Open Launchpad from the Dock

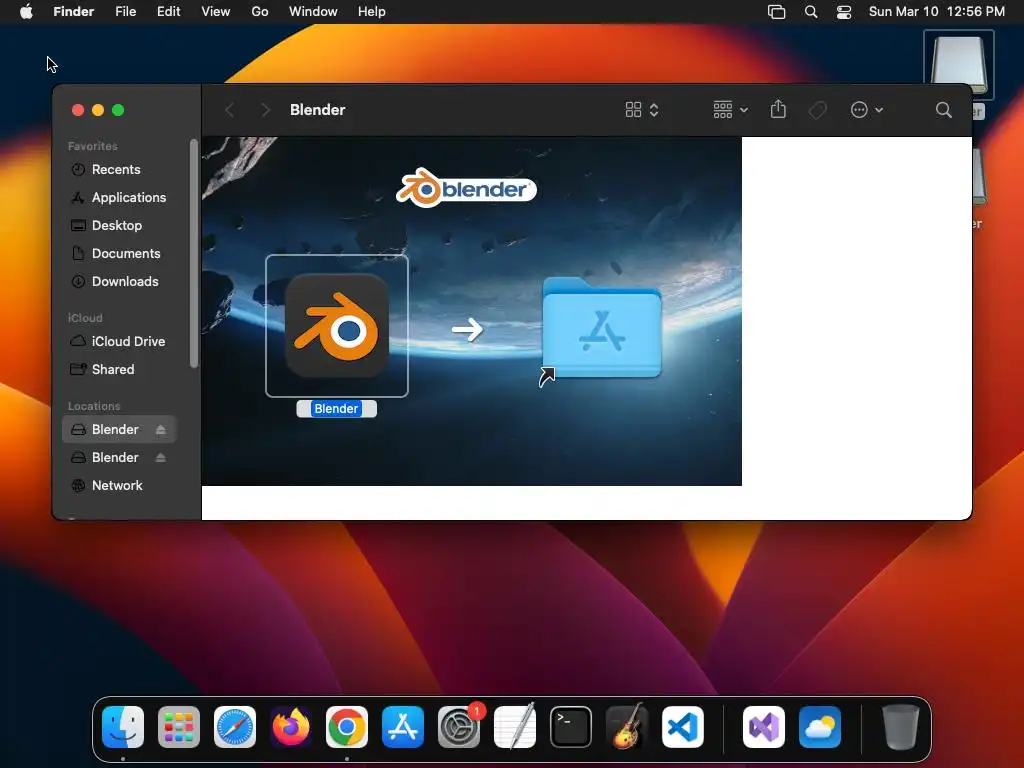(x=179, y=727)
